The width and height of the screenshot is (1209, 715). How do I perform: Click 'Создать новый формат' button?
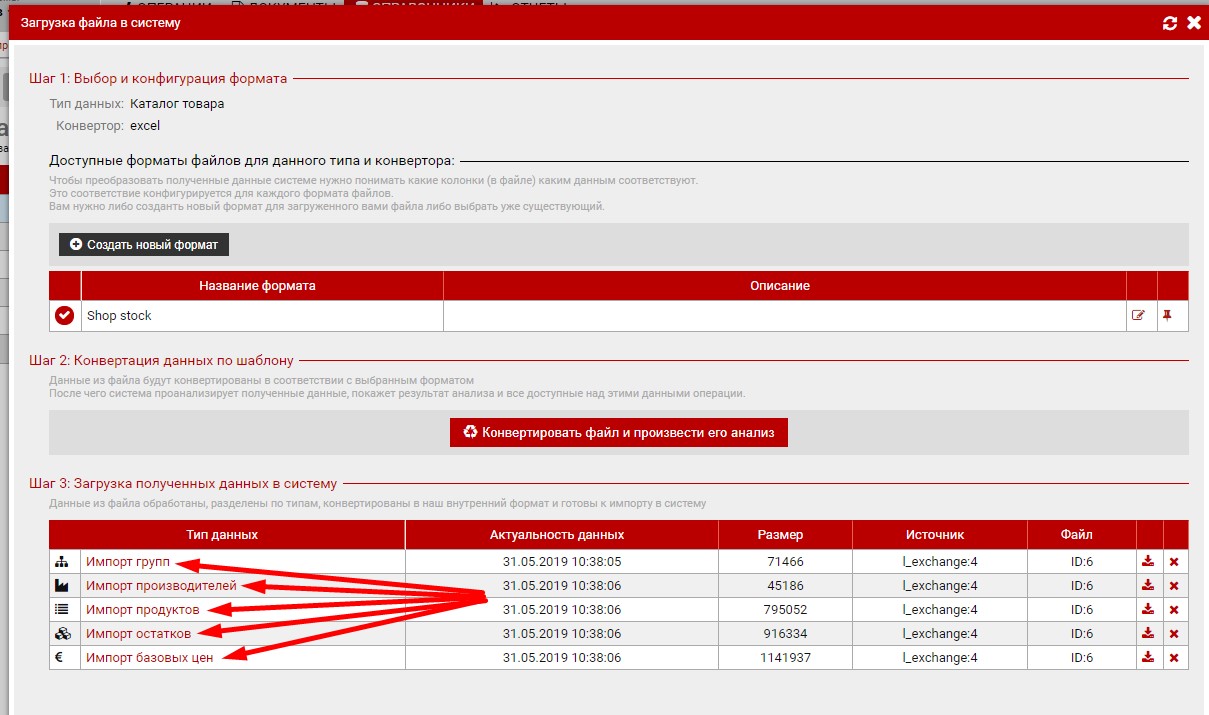[x=144, y=244]
